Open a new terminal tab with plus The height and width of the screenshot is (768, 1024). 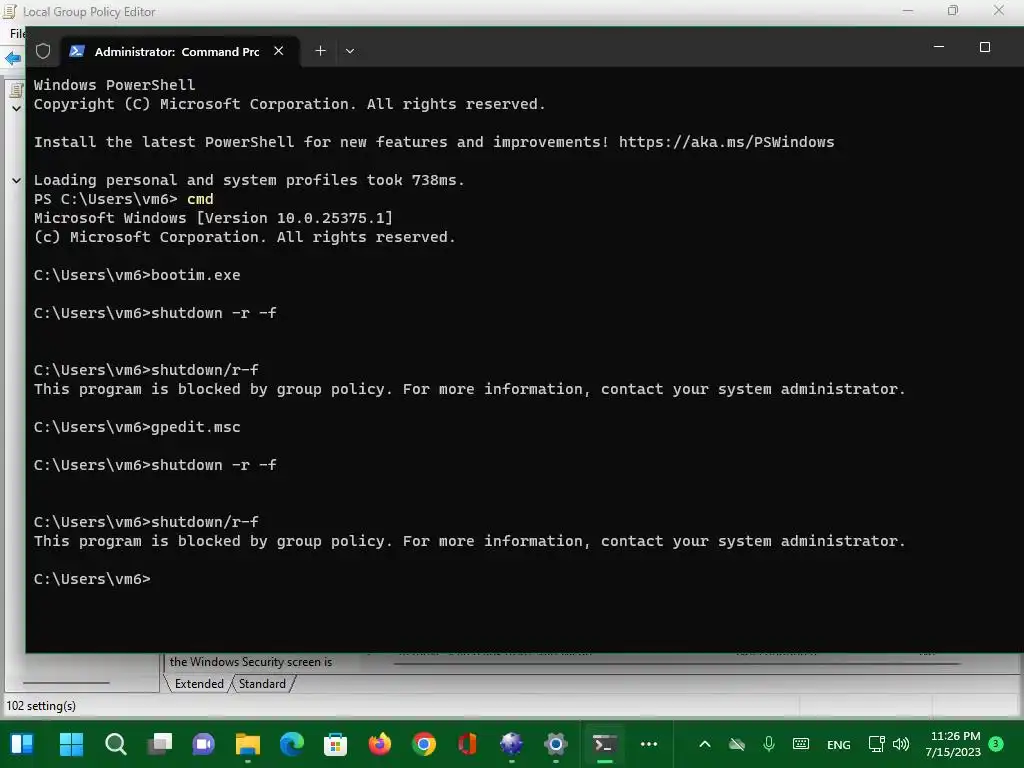pyautogui.click(x=320, y=51)
